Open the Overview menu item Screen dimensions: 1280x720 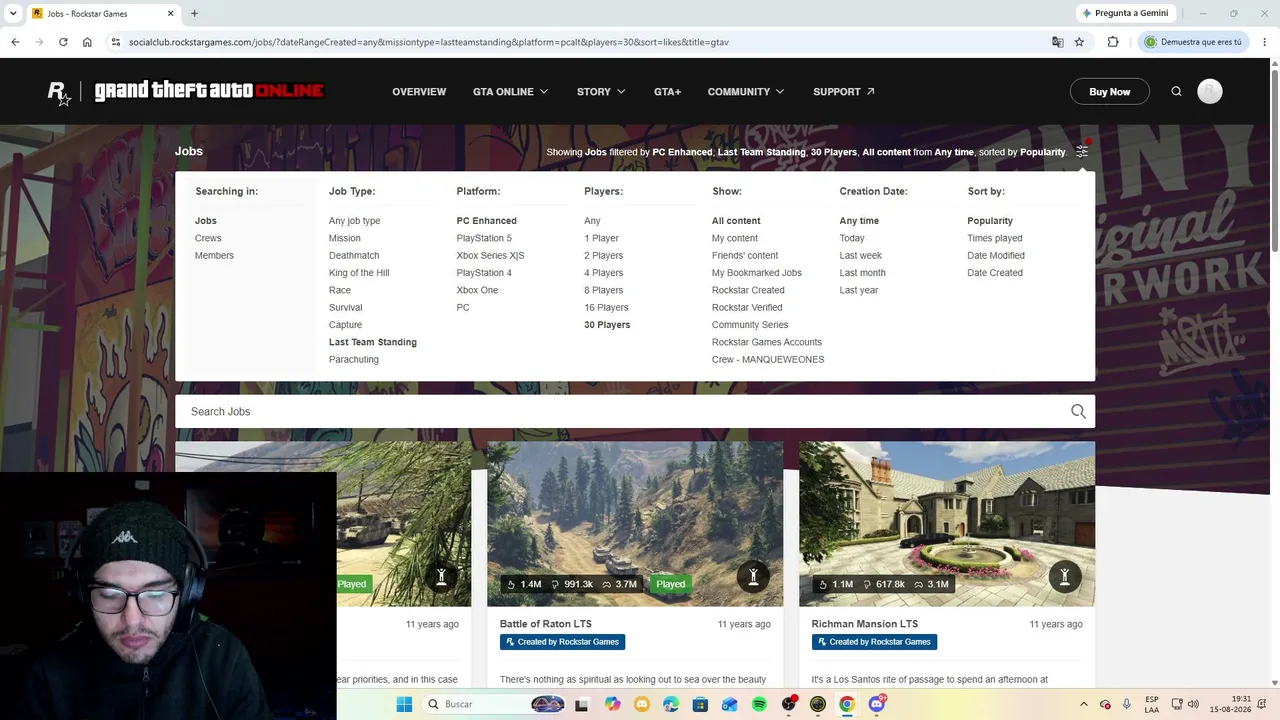(x=419, y=92)
